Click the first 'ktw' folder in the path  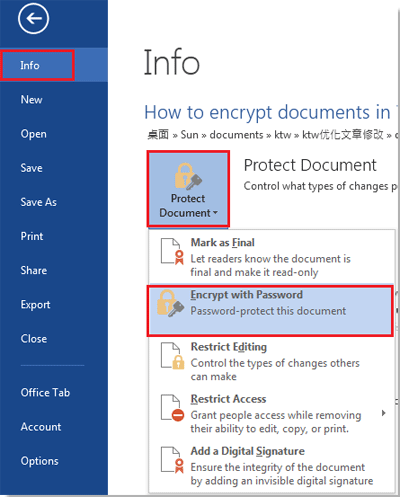tap(283, 135)
